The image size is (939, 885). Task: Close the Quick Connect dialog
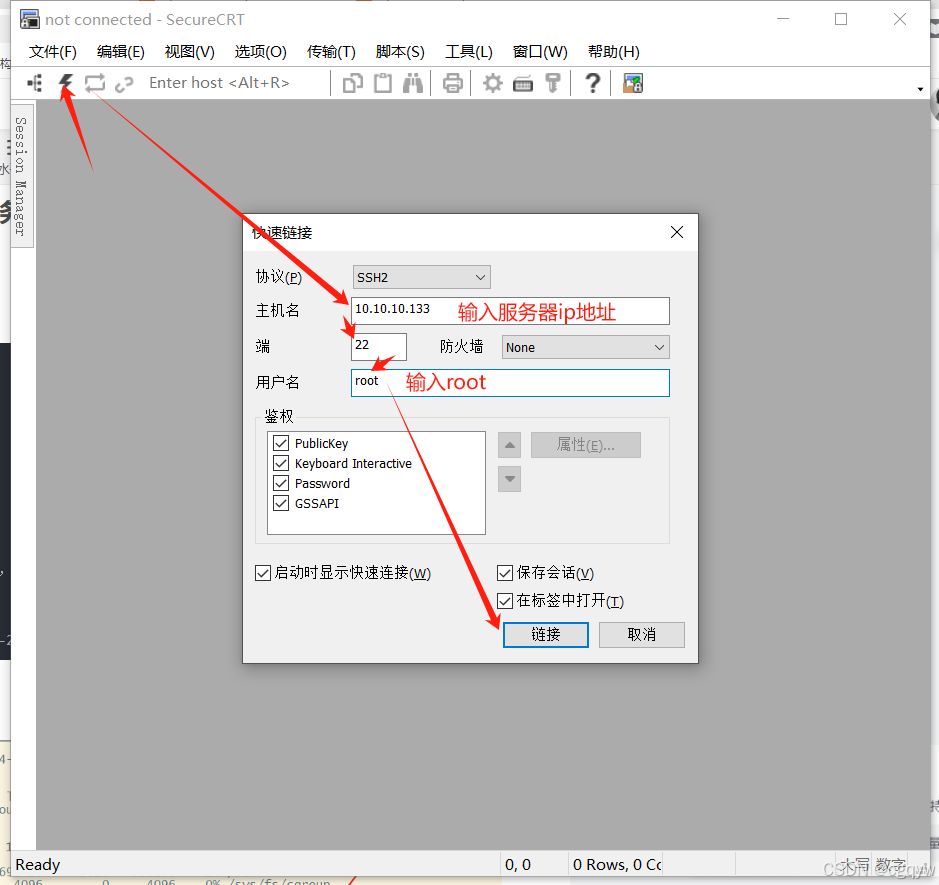point(677,232)
